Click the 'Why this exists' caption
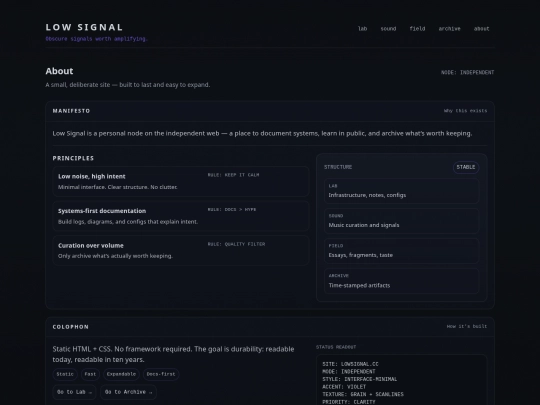Screen dimensions: 540x405 pos(465,111)
